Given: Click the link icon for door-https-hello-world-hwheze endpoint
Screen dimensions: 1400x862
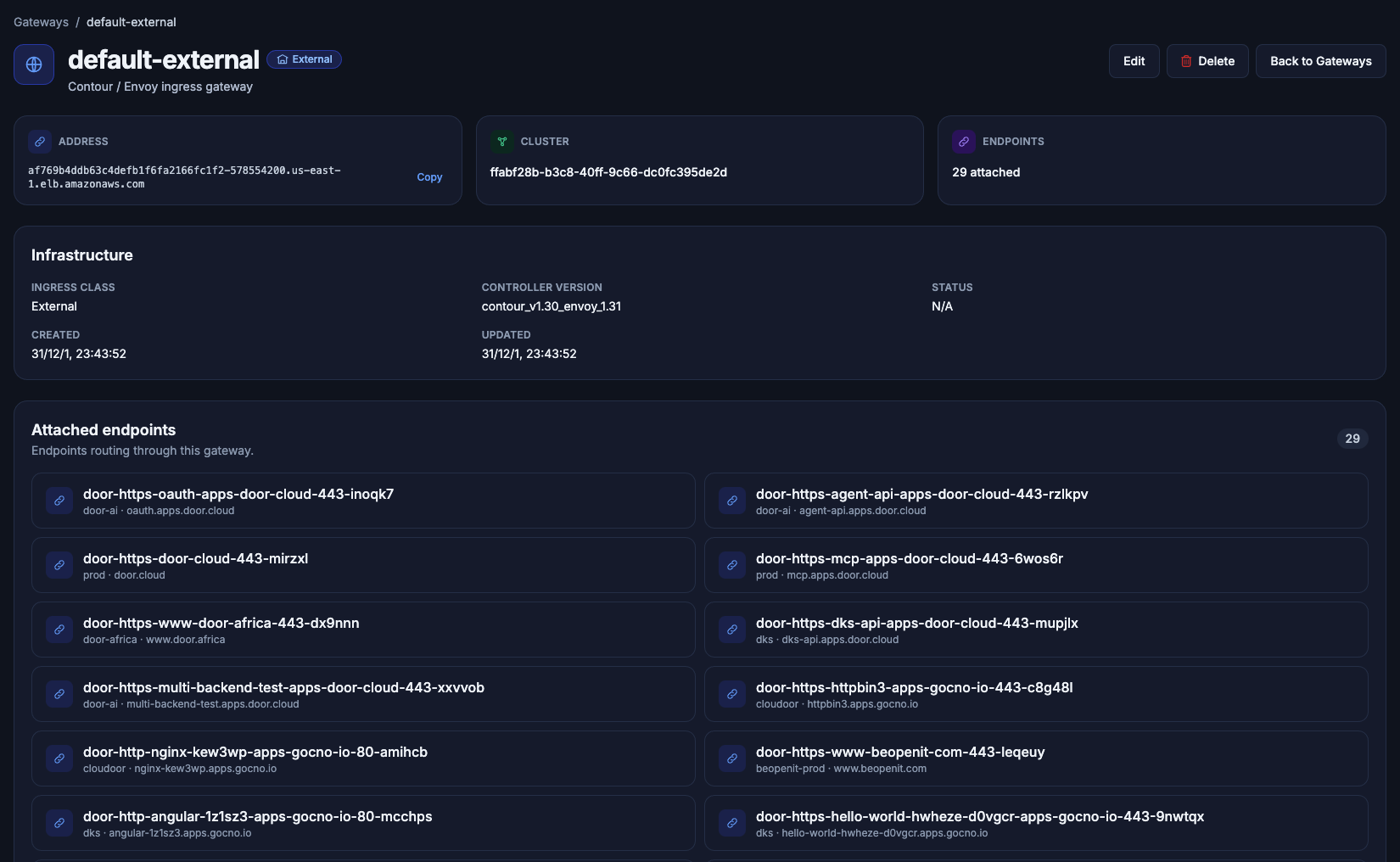Looking at the screenshot, I should coord(732,823).
